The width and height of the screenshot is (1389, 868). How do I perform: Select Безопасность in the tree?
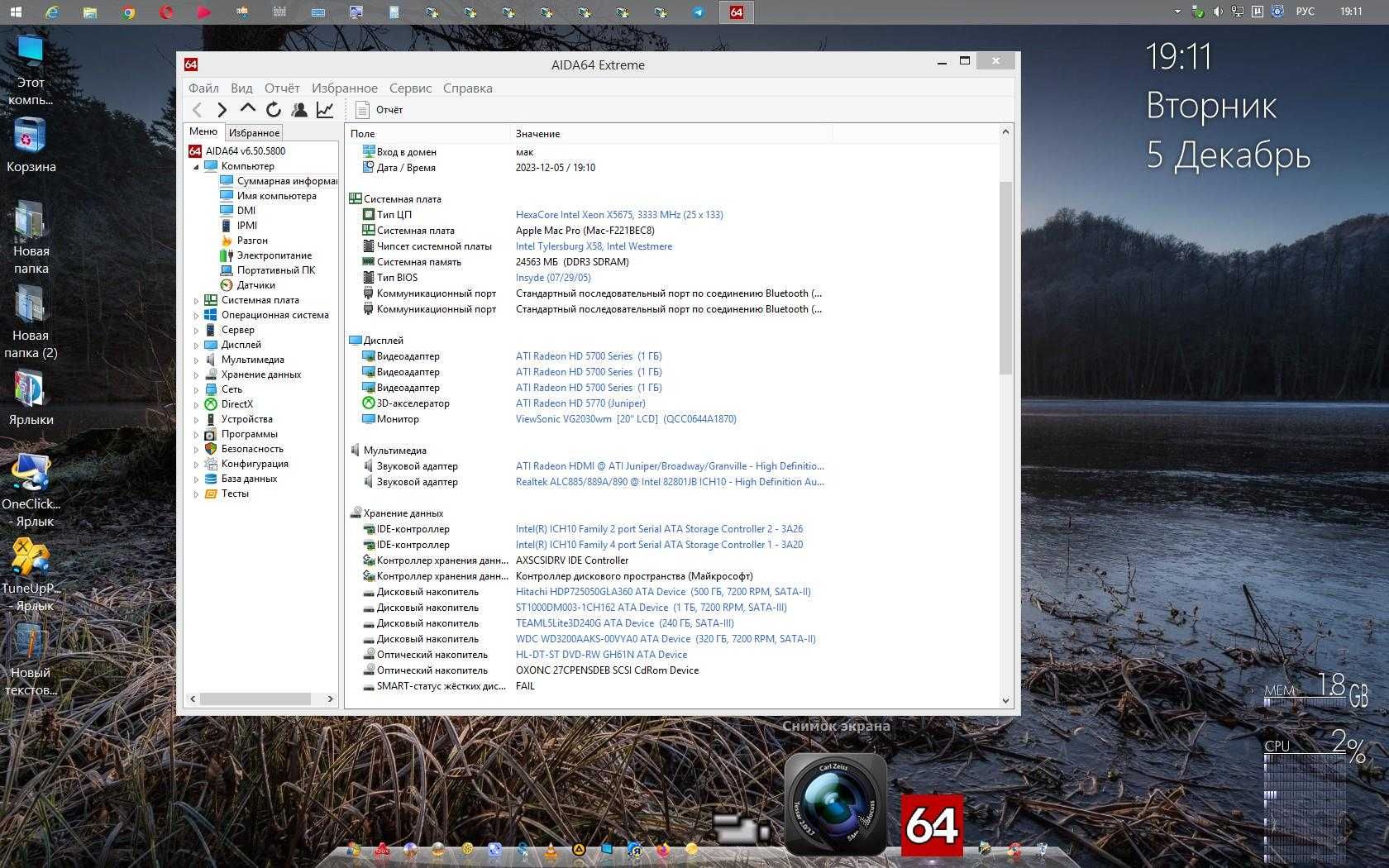(252, 449)
